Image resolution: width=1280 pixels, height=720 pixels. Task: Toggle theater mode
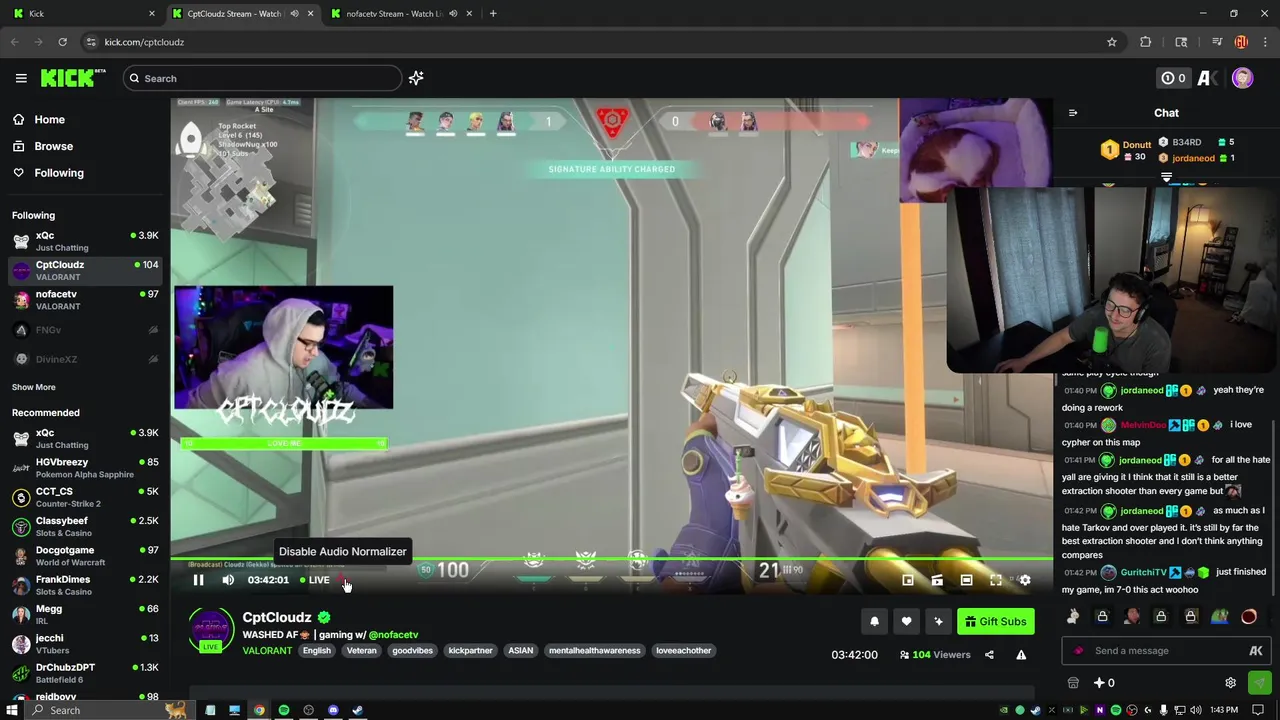coord(966,580)
